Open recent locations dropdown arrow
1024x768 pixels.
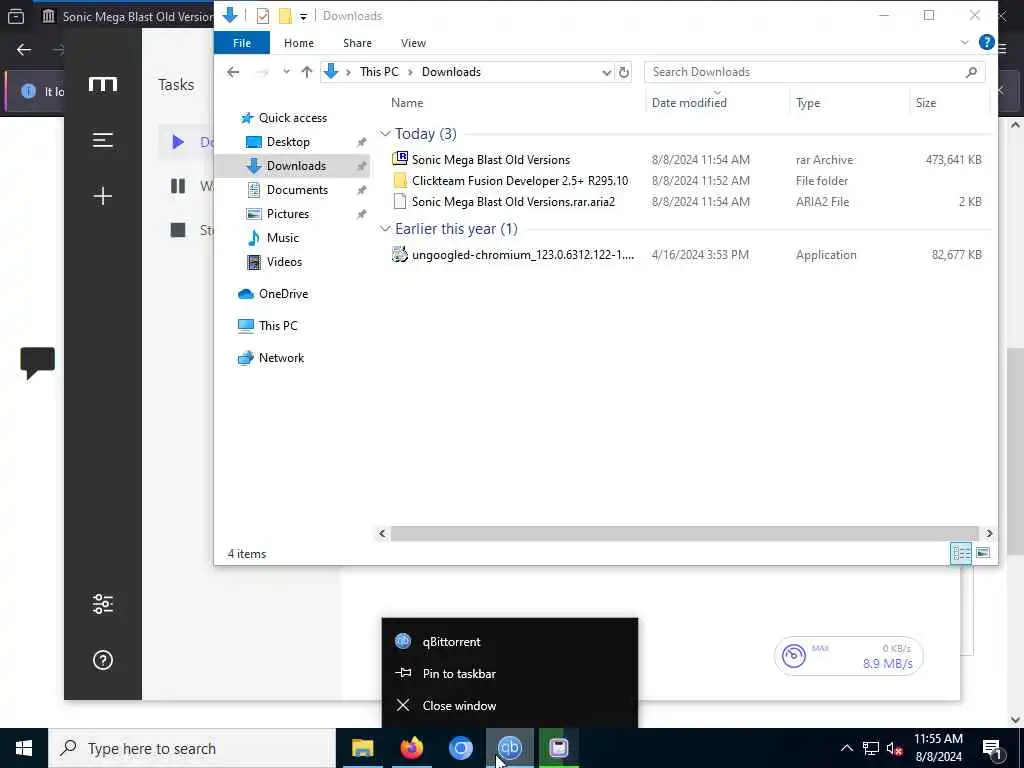click(x=286, y=72)
